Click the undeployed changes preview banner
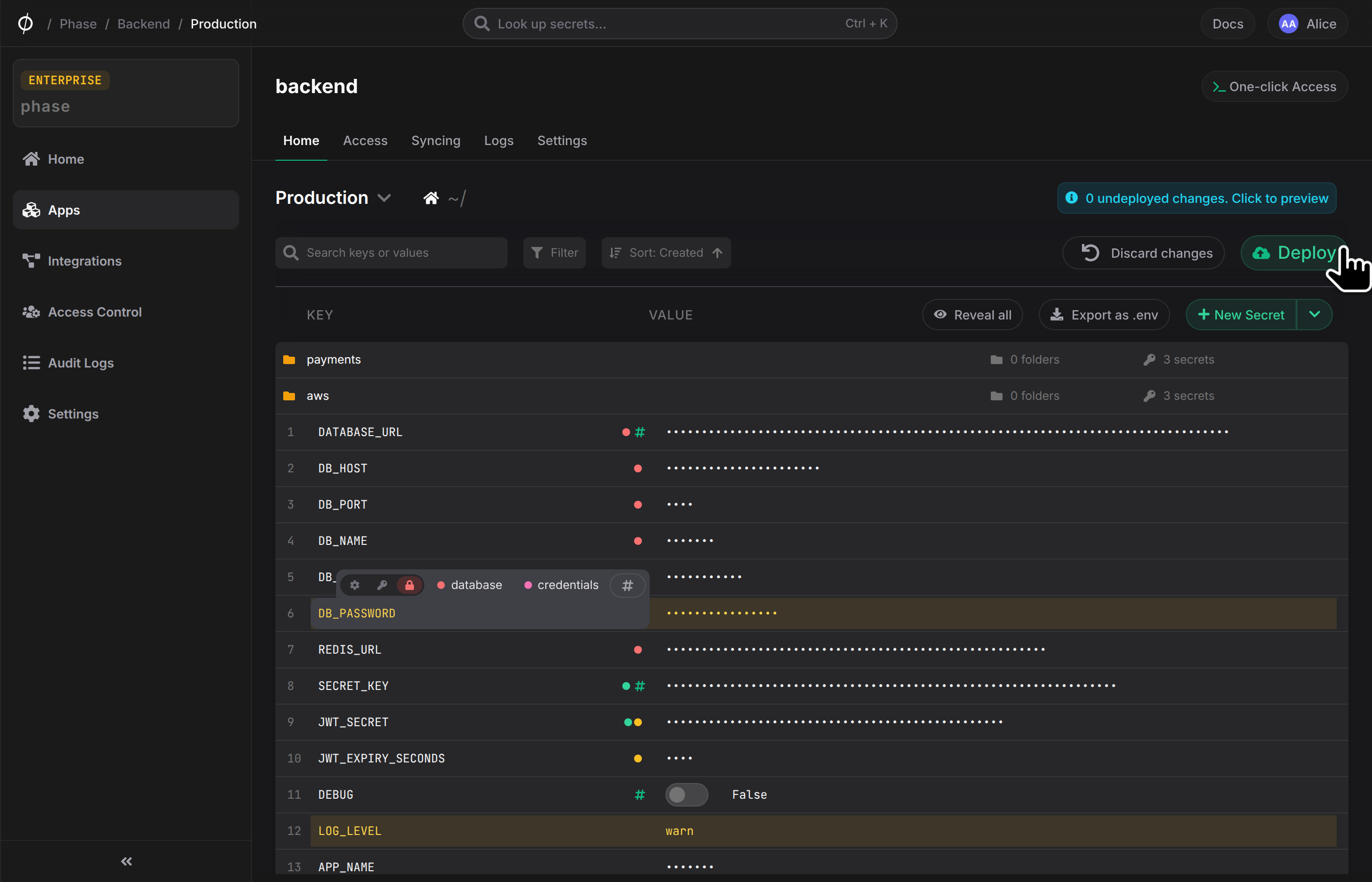1372x882 pixels. coord(1197,198)
